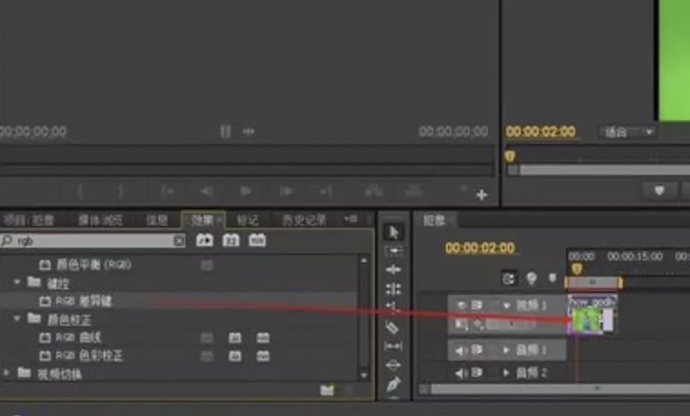Select the Slip tool
This screenshot has width=690, height=416.
tap(393, 346)
